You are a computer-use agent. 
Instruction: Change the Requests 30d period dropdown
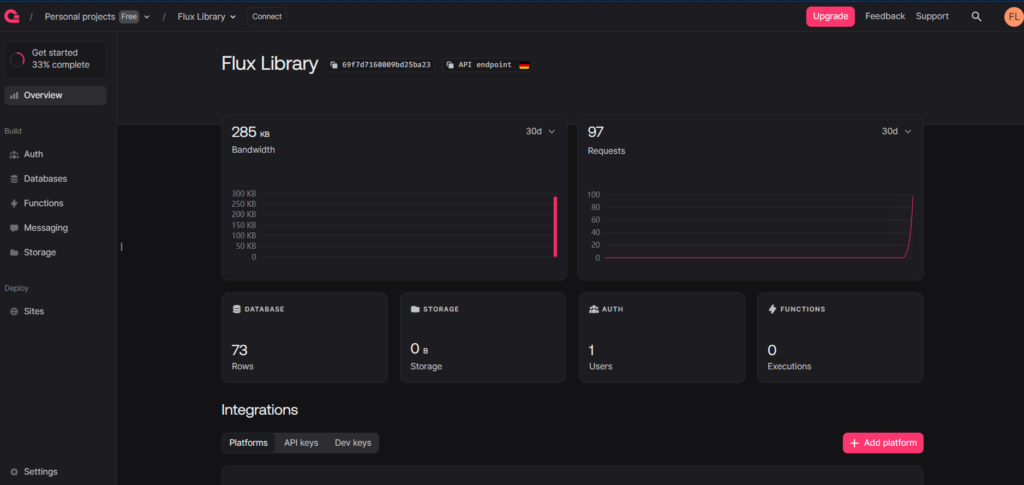point(897,131)
